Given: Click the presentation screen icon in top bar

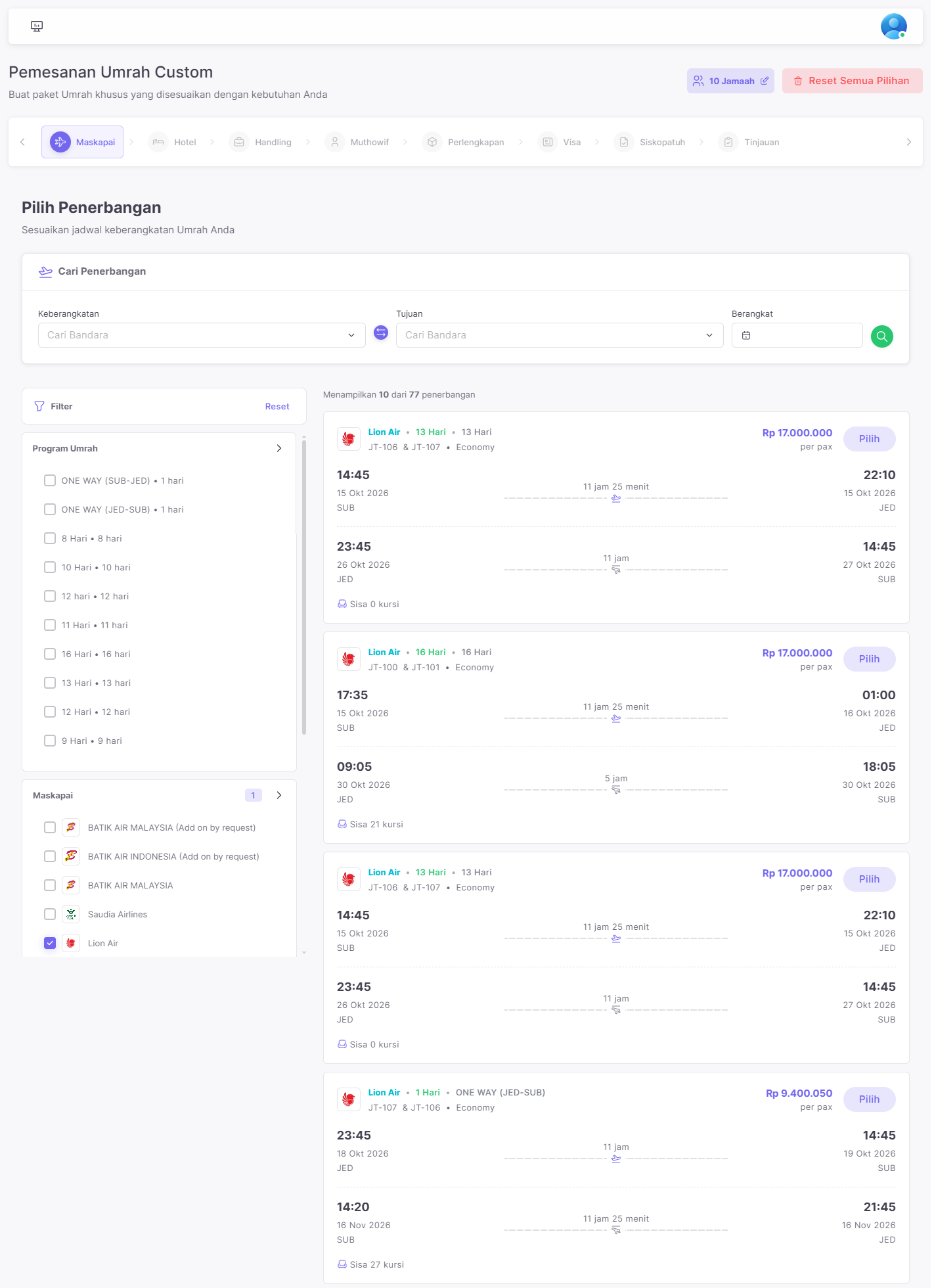Looking at the screenshot, I should point(37,26).
